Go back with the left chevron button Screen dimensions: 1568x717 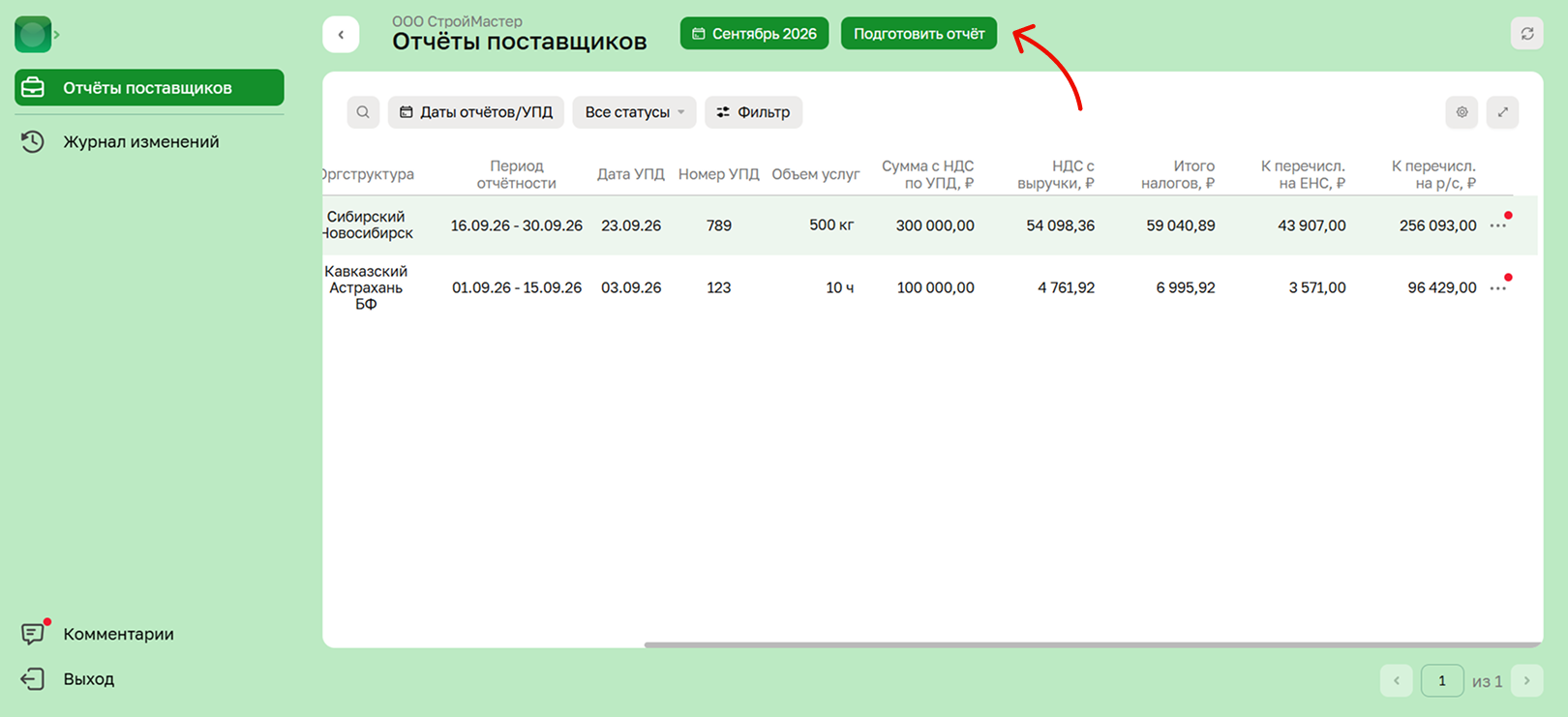coord(341,34)
